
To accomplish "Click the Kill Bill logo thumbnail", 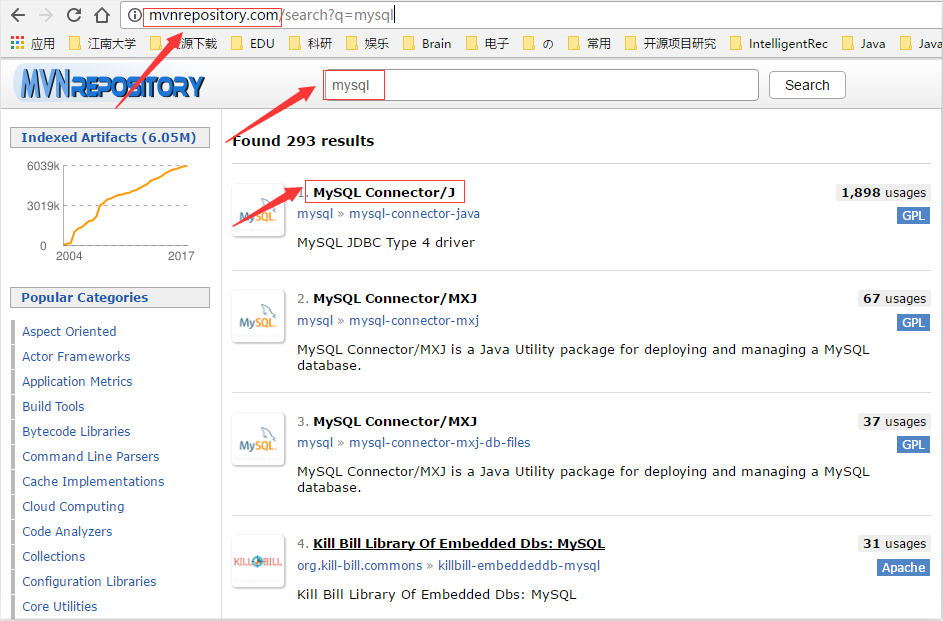I will click(258, 561).
